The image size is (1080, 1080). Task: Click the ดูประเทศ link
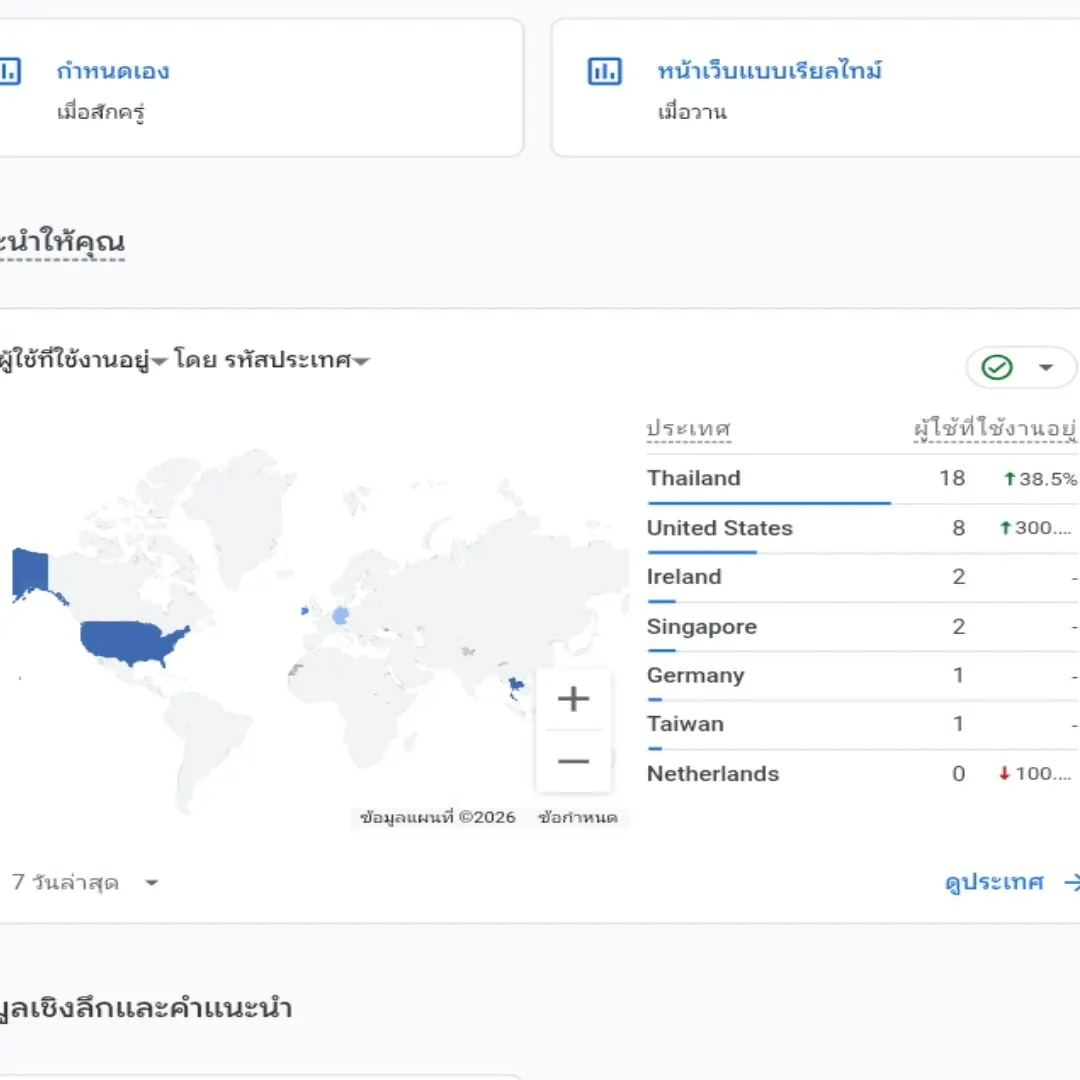click(x=994, y=882)
